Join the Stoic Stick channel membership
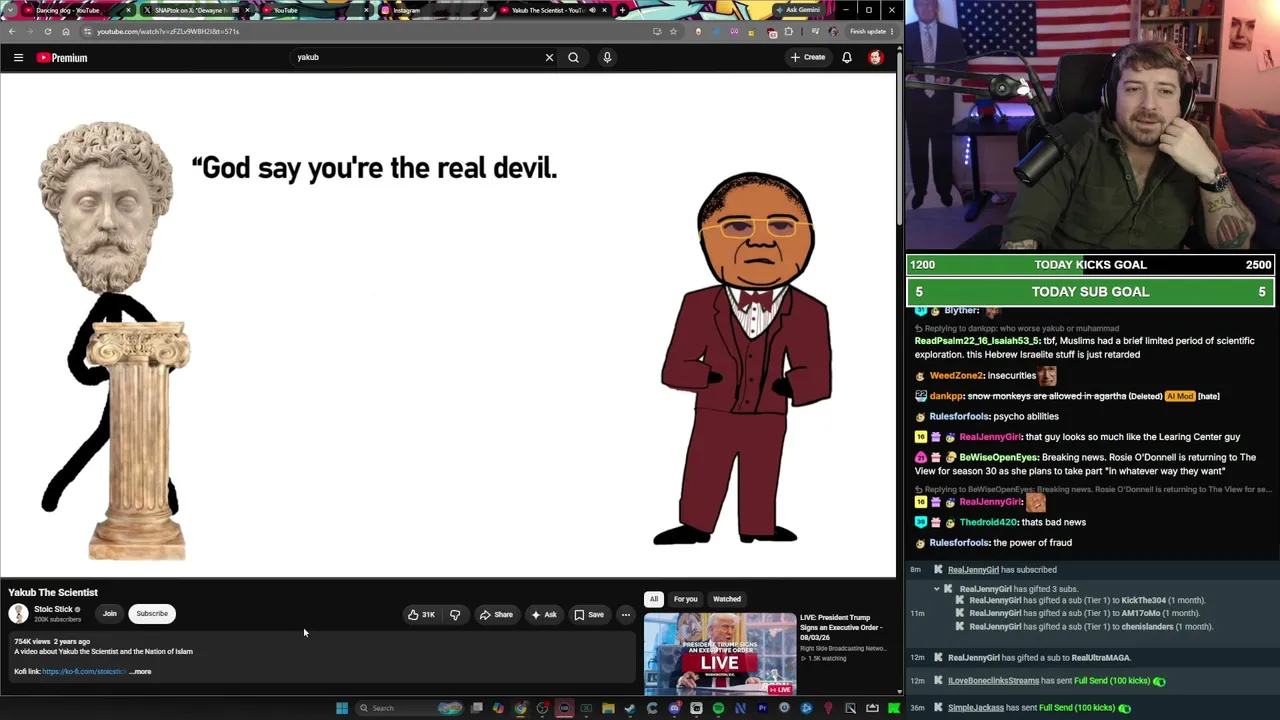This screenshot has height=720, width=1280. (110, 614)
